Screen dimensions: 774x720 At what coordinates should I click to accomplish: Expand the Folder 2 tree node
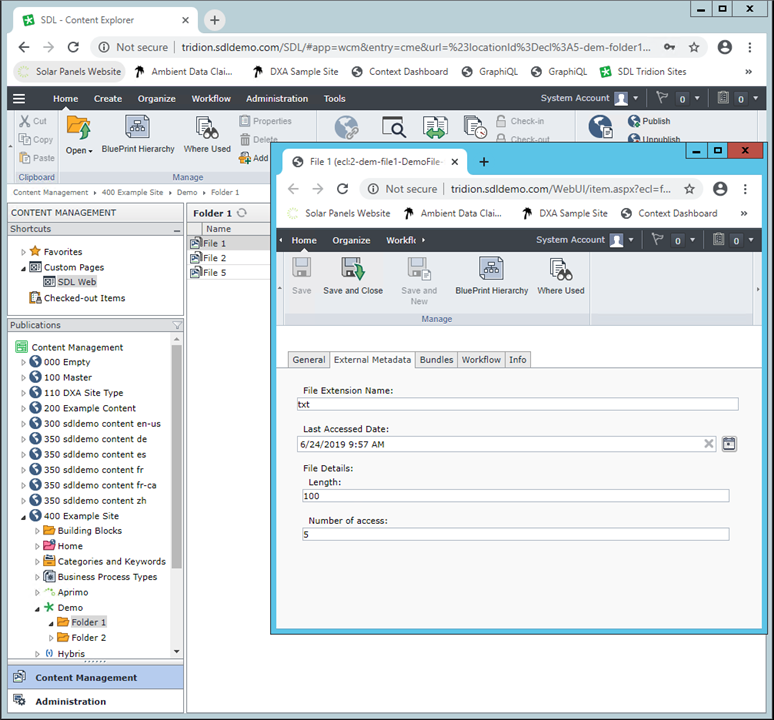coord(51,638)
